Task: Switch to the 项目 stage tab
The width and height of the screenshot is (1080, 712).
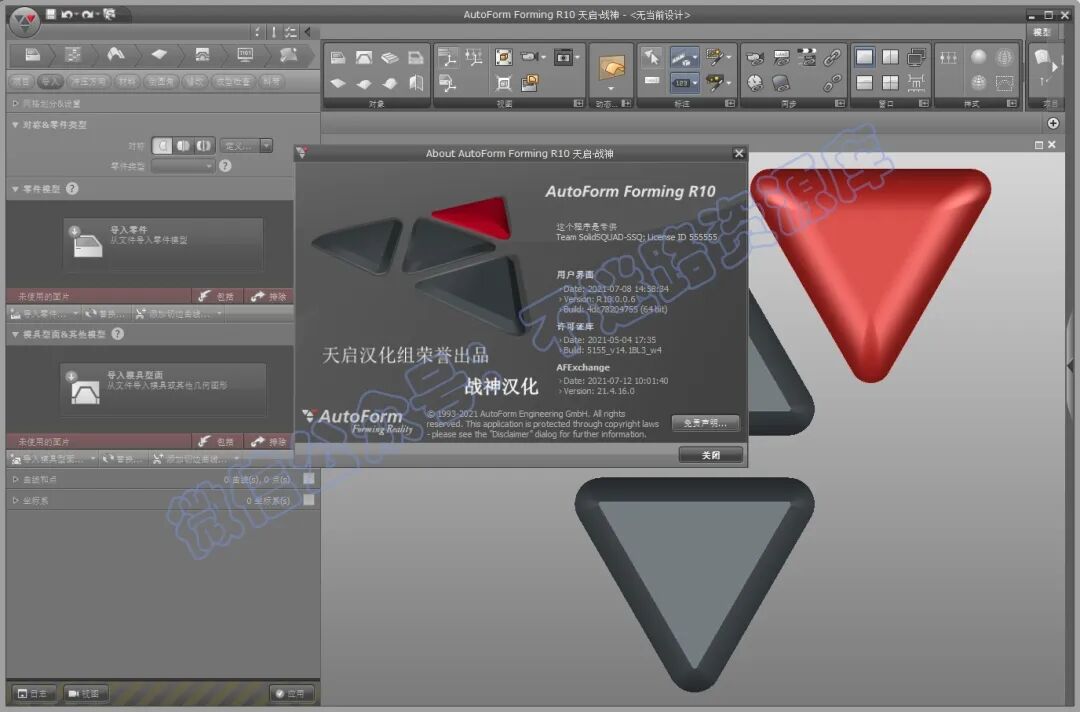Action: 21,81
